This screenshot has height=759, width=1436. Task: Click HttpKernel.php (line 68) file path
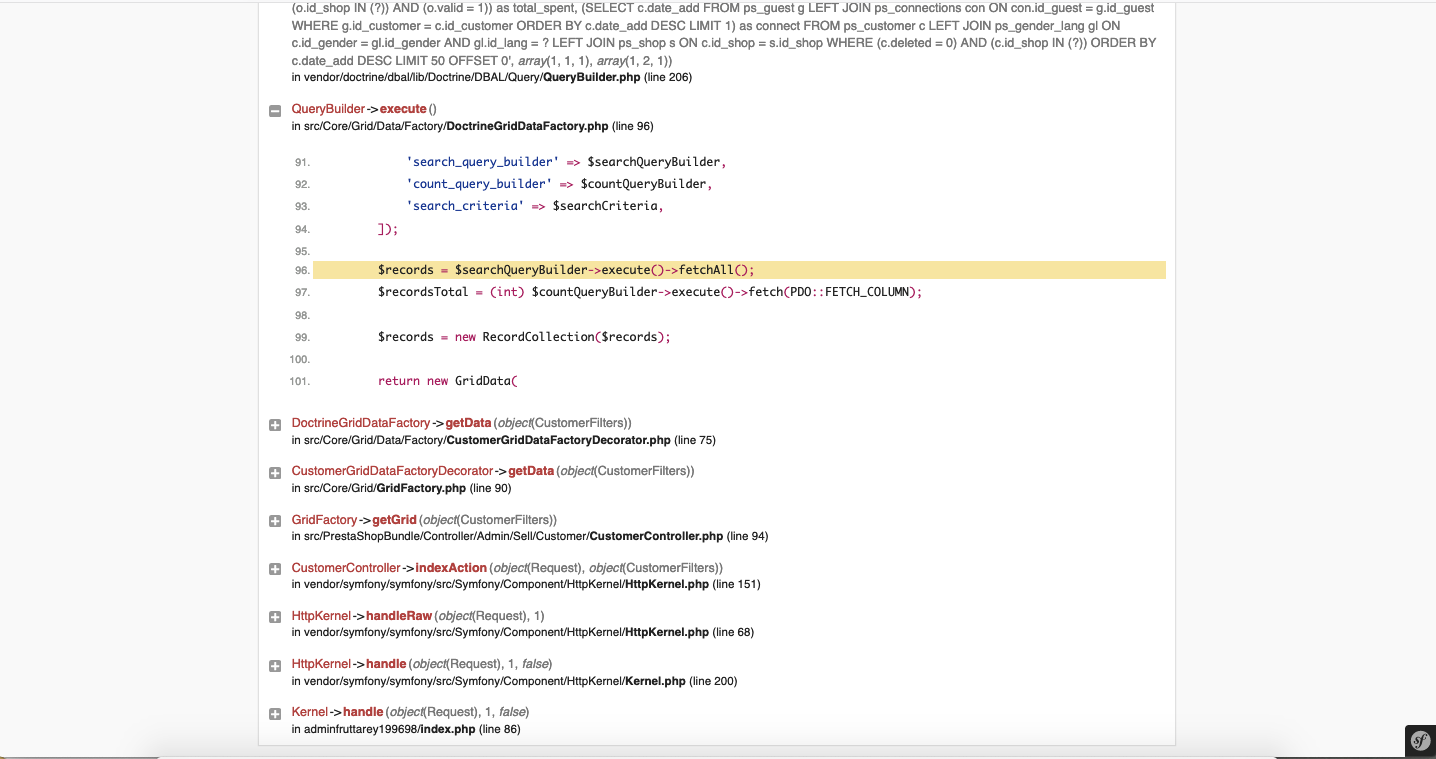[522, 632]
